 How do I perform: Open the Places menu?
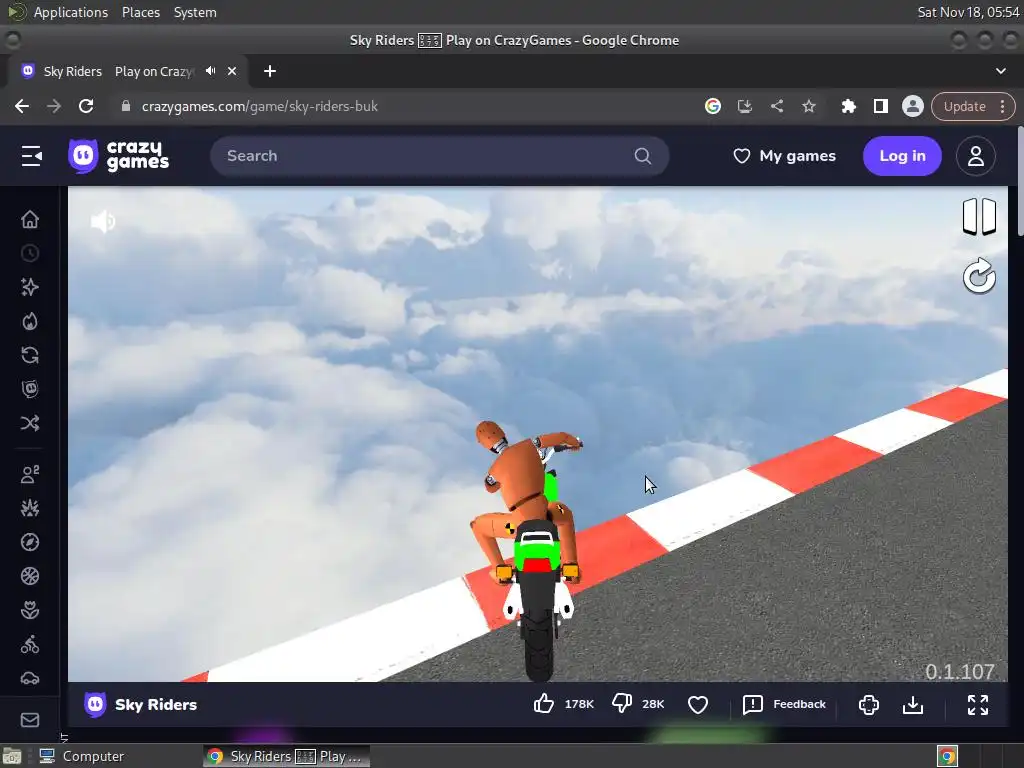coord(140,12)
